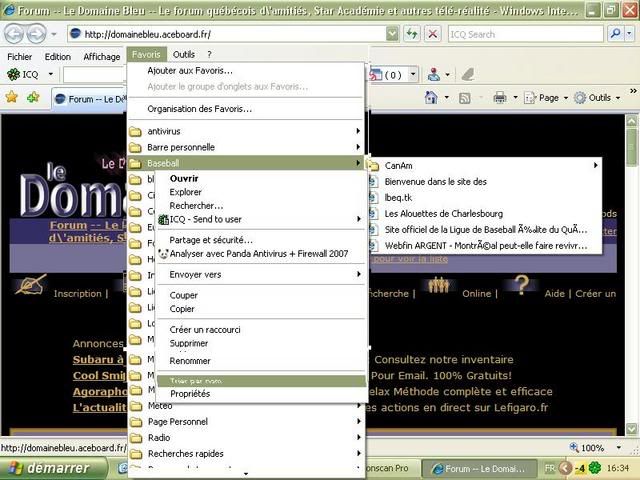Viewport: 640px width, 480px height.
Task: Click the ICQ flower icon in system tray
Action: 595,468
